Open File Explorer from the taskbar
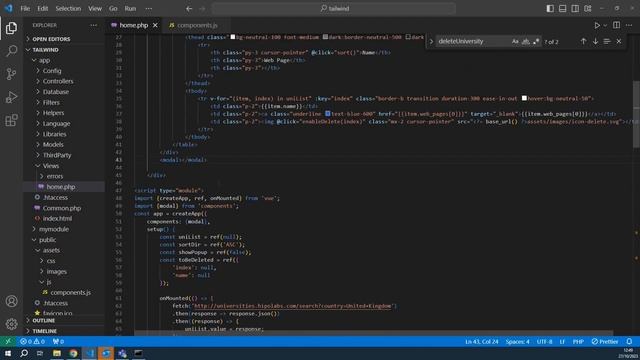The height and width of the screenshot is (360, 640). [x=57, y=353]
